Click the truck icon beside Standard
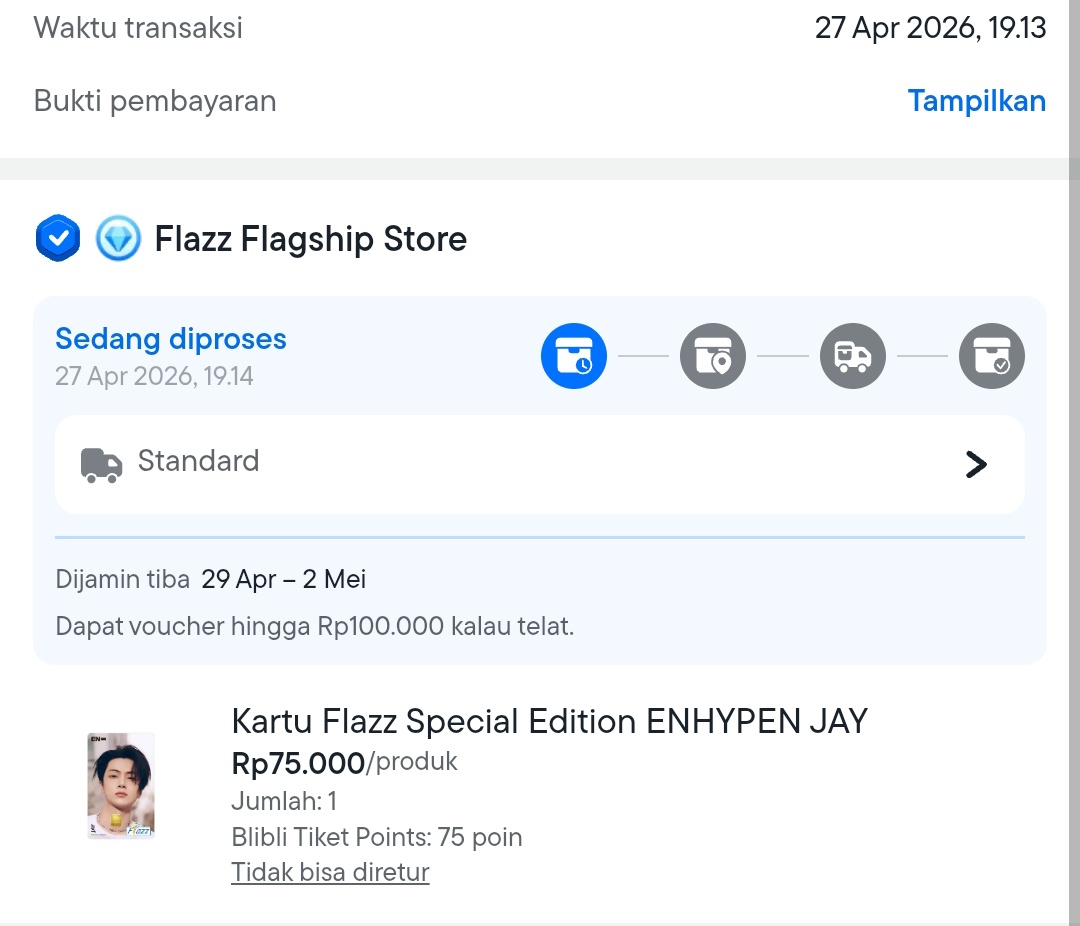This screenshot has height=926, width=1080. click(101, 465)
